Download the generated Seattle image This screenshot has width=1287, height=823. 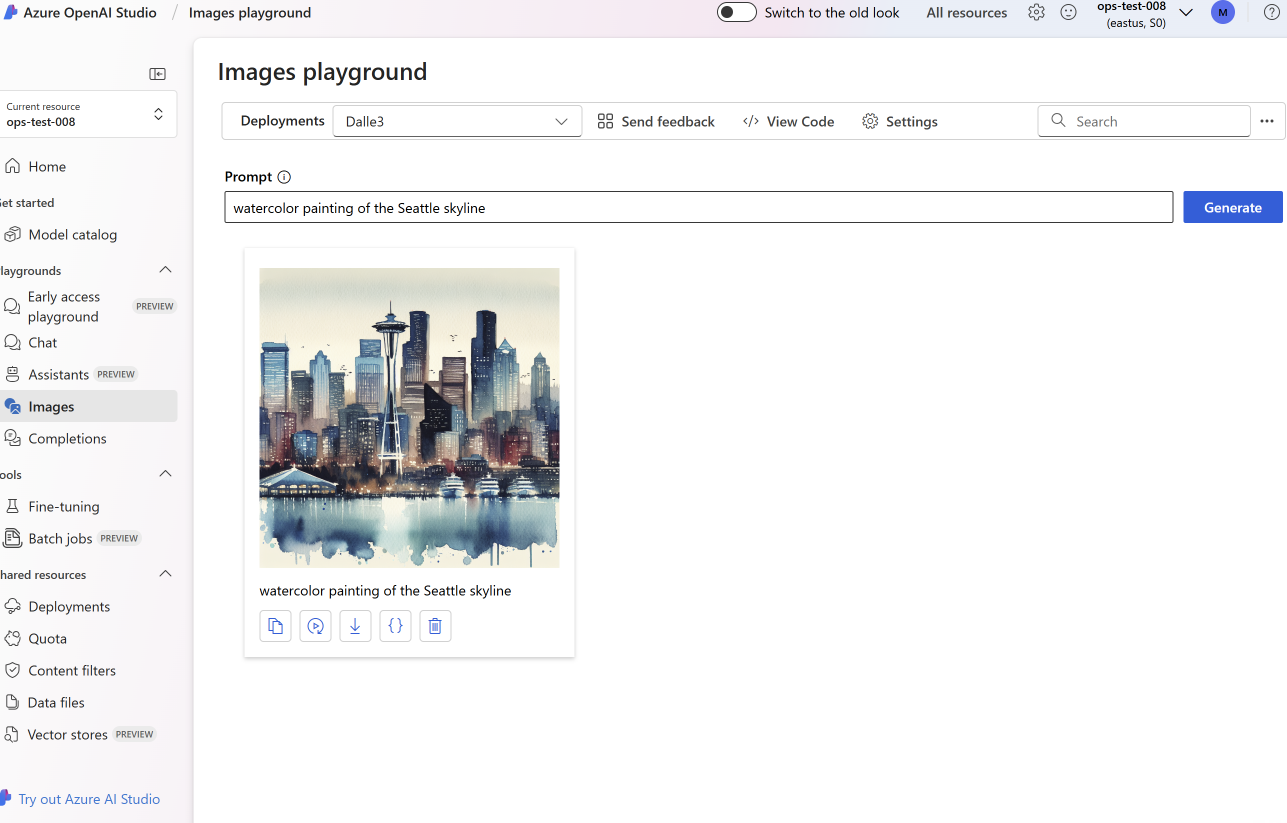tap(355, 626)
